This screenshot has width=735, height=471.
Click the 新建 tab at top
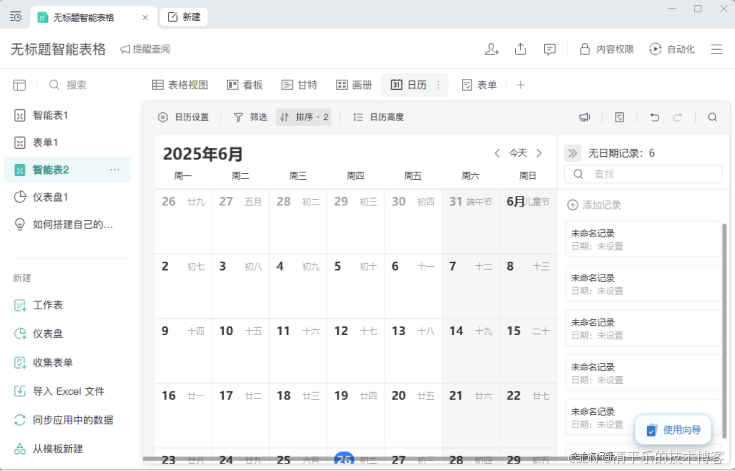184,17
